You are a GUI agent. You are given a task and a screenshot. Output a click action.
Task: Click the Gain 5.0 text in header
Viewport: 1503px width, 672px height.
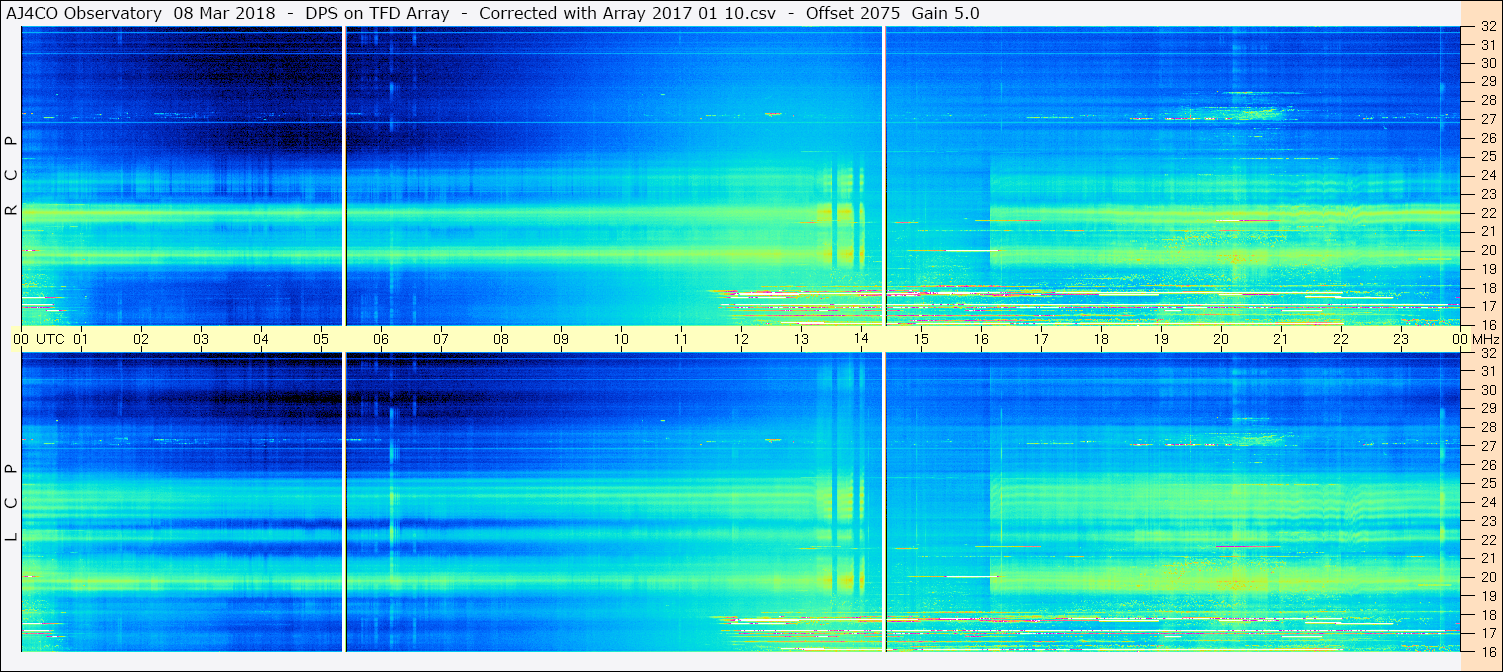tap(946, 13)
